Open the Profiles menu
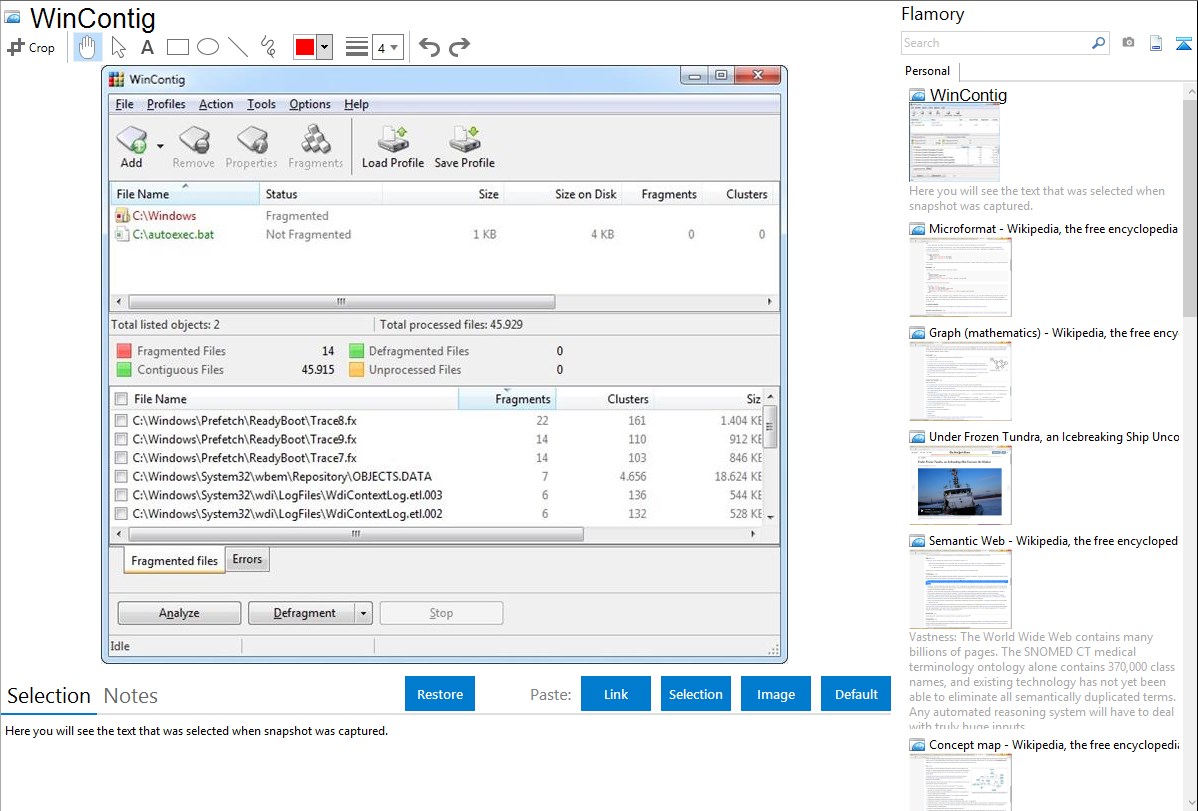Screen dimensions: 1198x811 [x=166, y=104]
